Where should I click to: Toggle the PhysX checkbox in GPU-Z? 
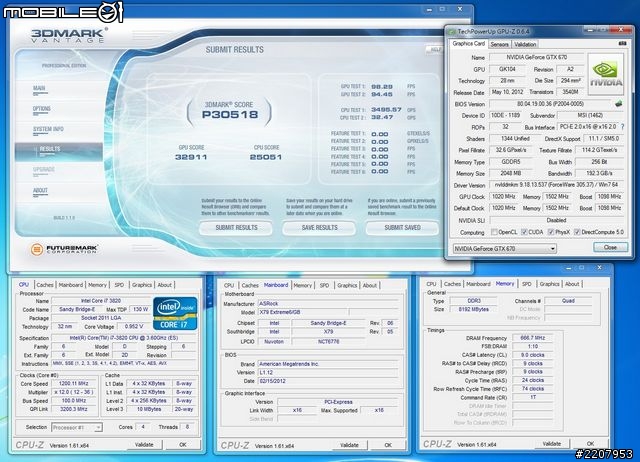point(551,232)
